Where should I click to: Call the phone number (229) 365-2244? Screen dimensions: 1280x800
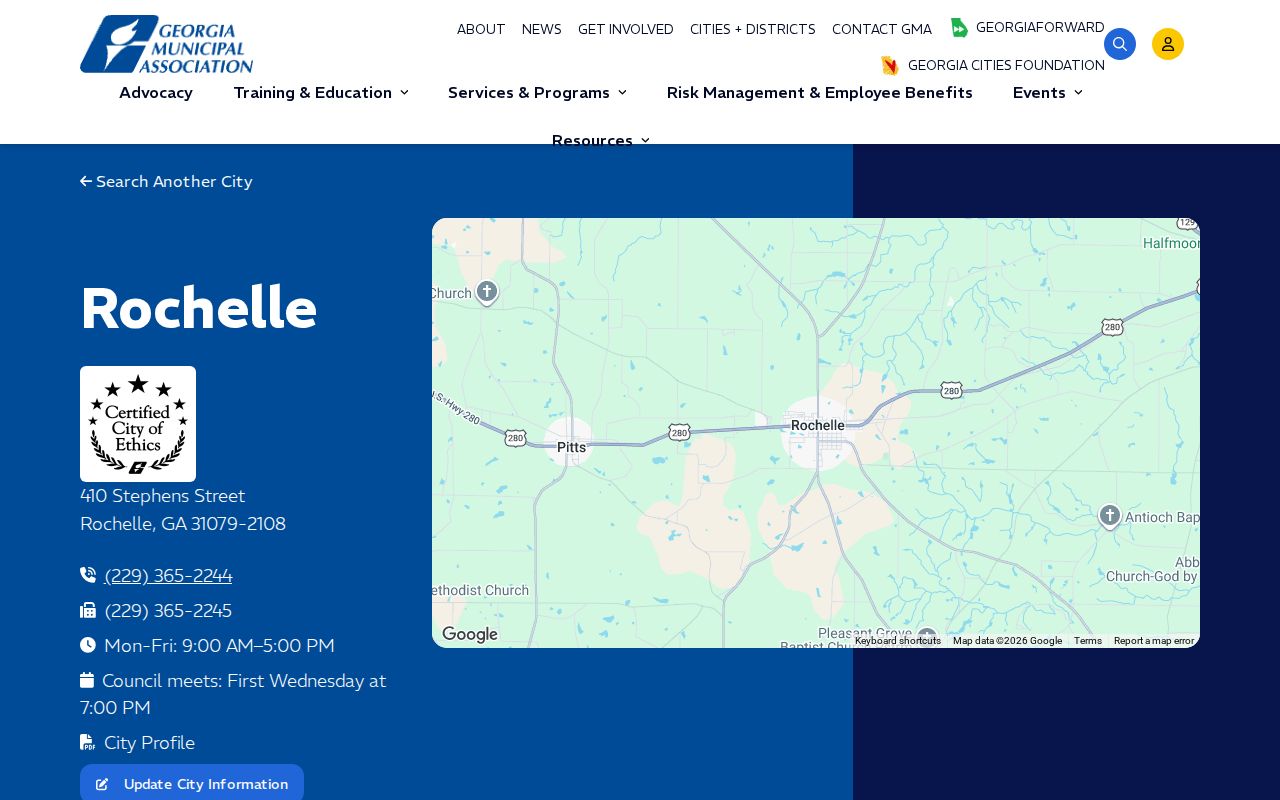tap(168, 576)
